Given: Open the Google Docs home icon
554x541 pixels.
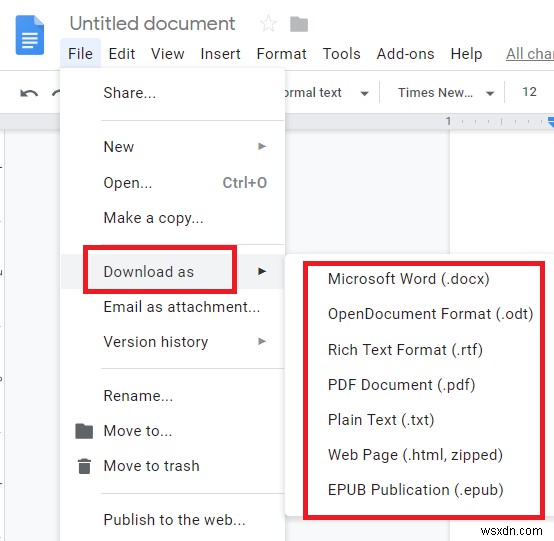Looking at the screenshot, I should [x=30, y=35].
